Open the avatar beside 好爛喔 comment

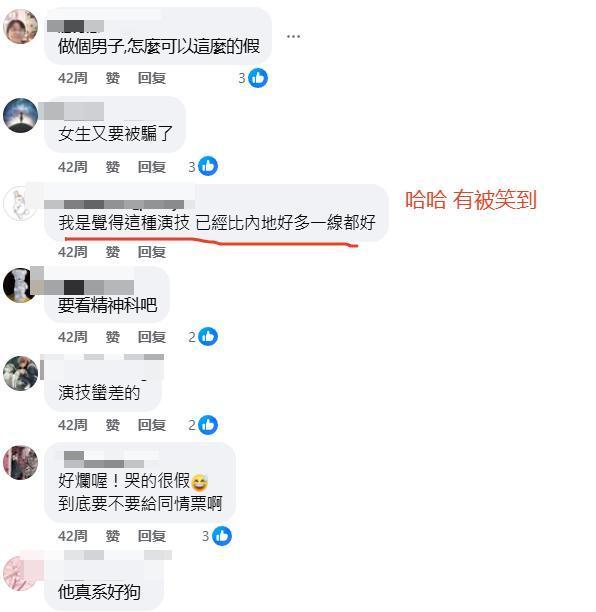[x=20, y=462]
